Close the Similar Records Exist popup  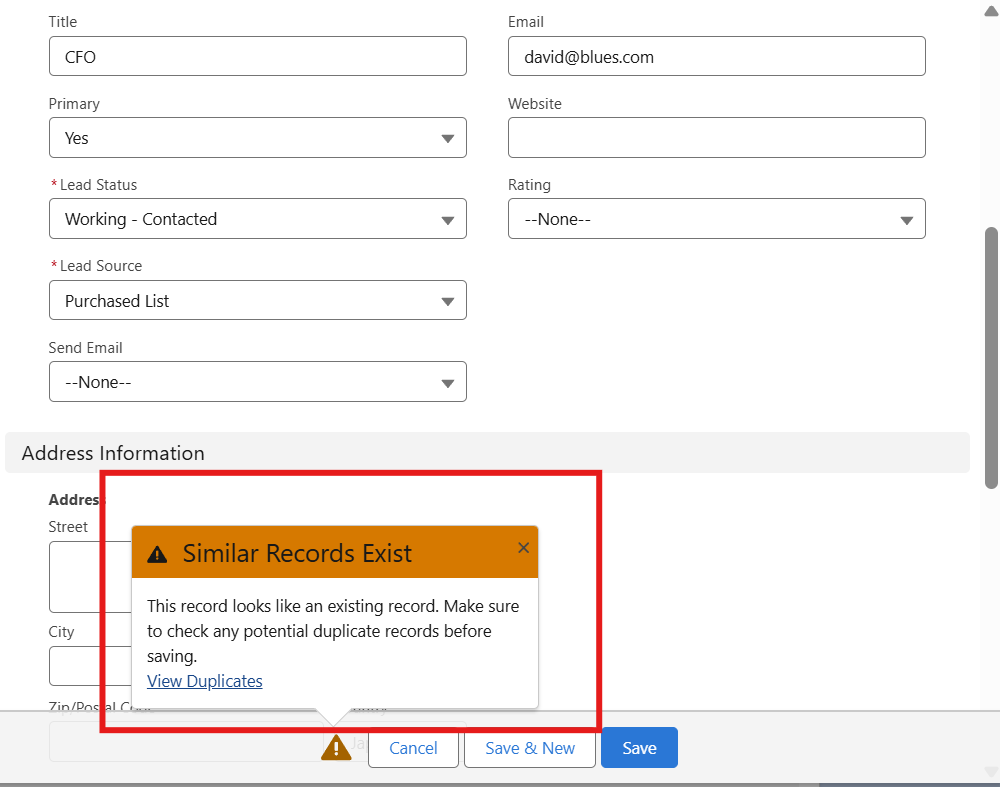click(x=523, y=547)
